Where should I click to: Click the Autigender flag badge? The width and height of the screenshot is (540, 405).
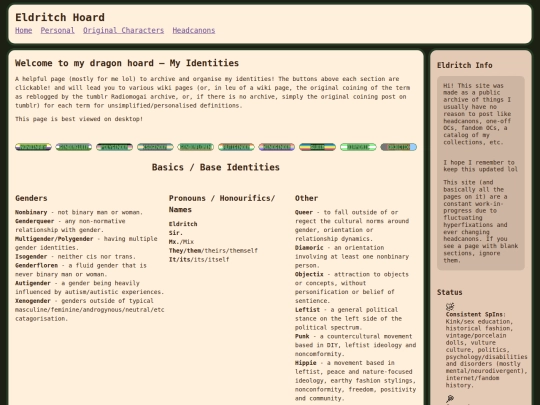236,147
